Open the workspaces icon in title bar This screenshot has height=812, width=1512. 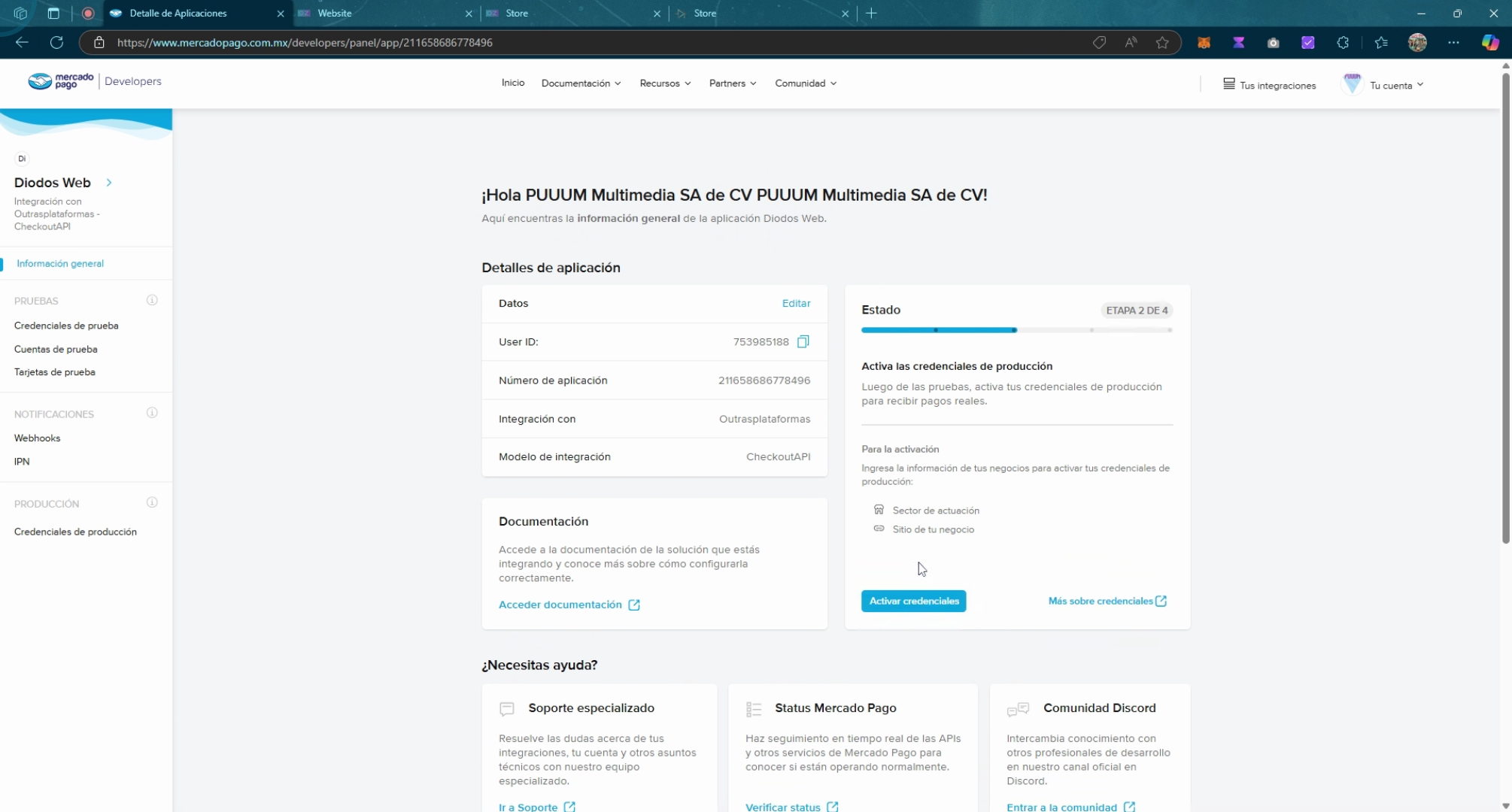point(21,14)
